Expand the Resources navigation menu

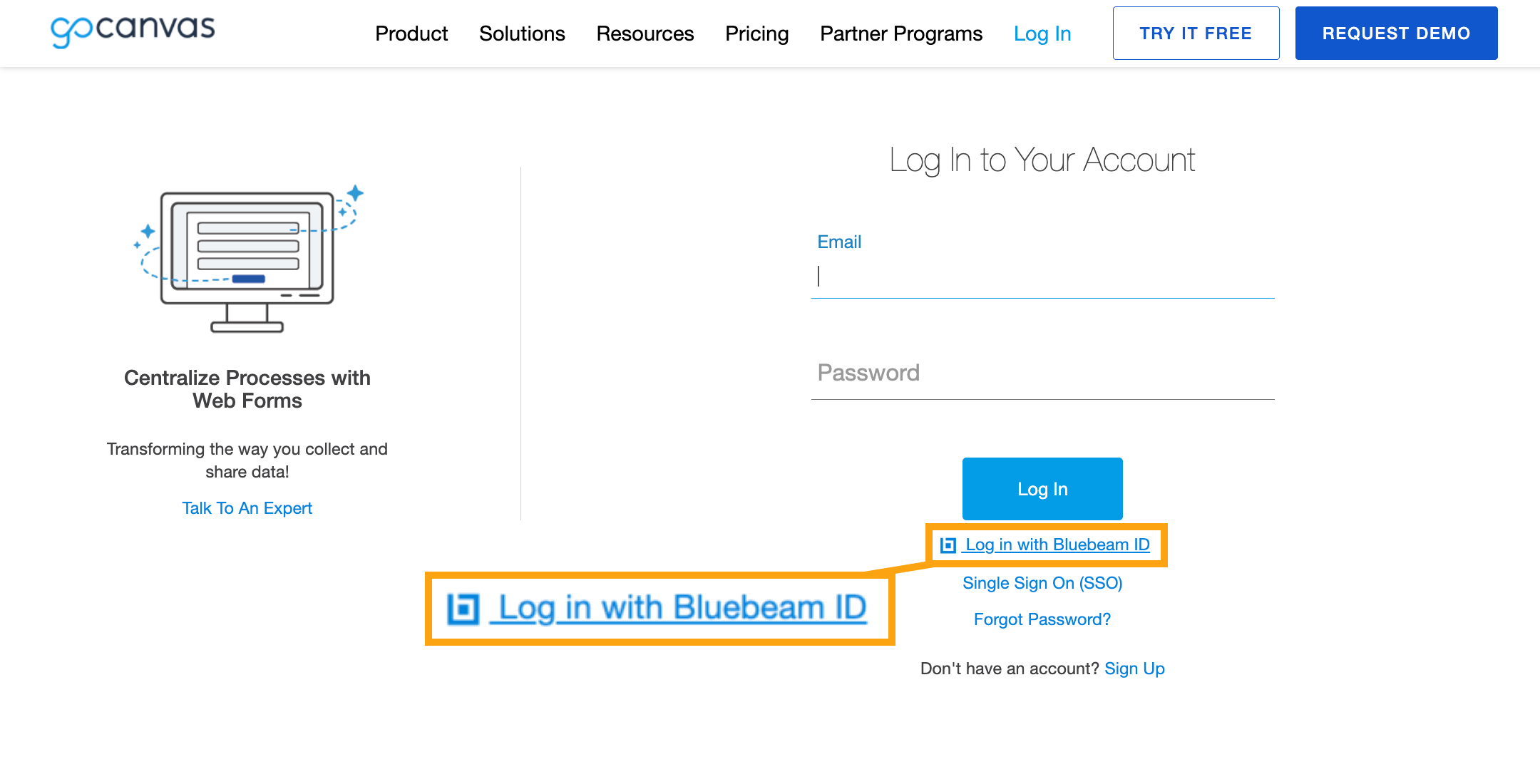[x=644, y=33]
